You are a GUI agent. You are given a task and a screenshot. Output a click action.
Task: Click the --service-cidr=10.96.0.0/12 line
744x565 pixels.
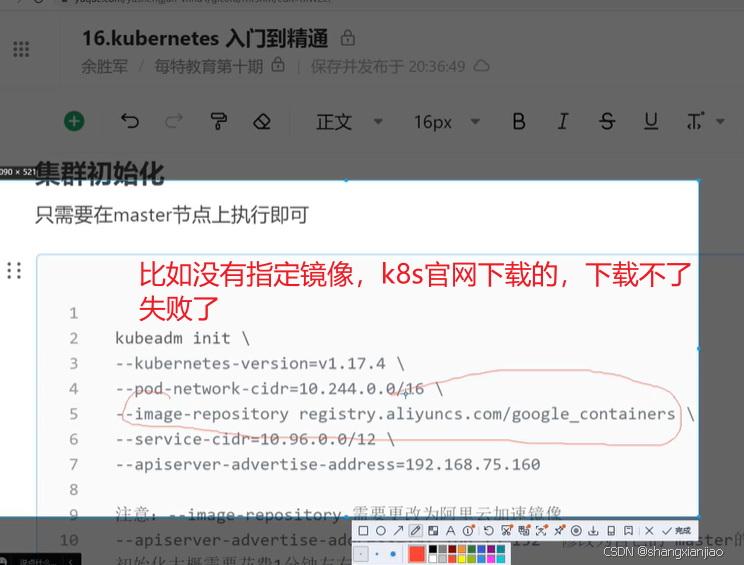[x=255, y=439]
